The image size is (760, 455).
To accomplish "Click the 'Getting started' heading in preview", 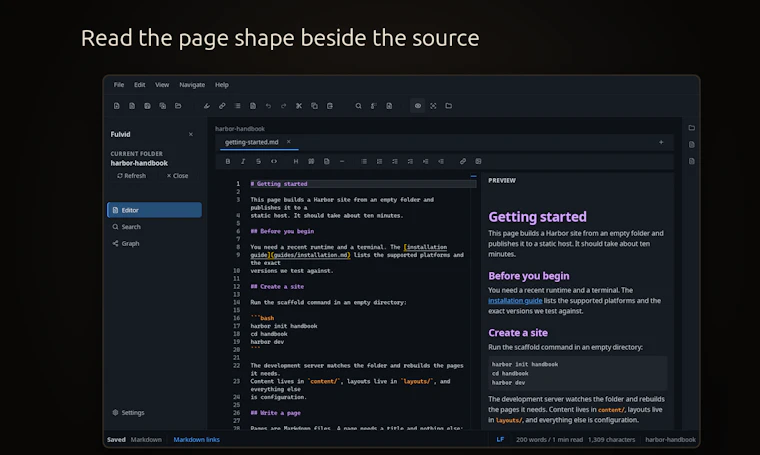I will click(x=537, y=217).
